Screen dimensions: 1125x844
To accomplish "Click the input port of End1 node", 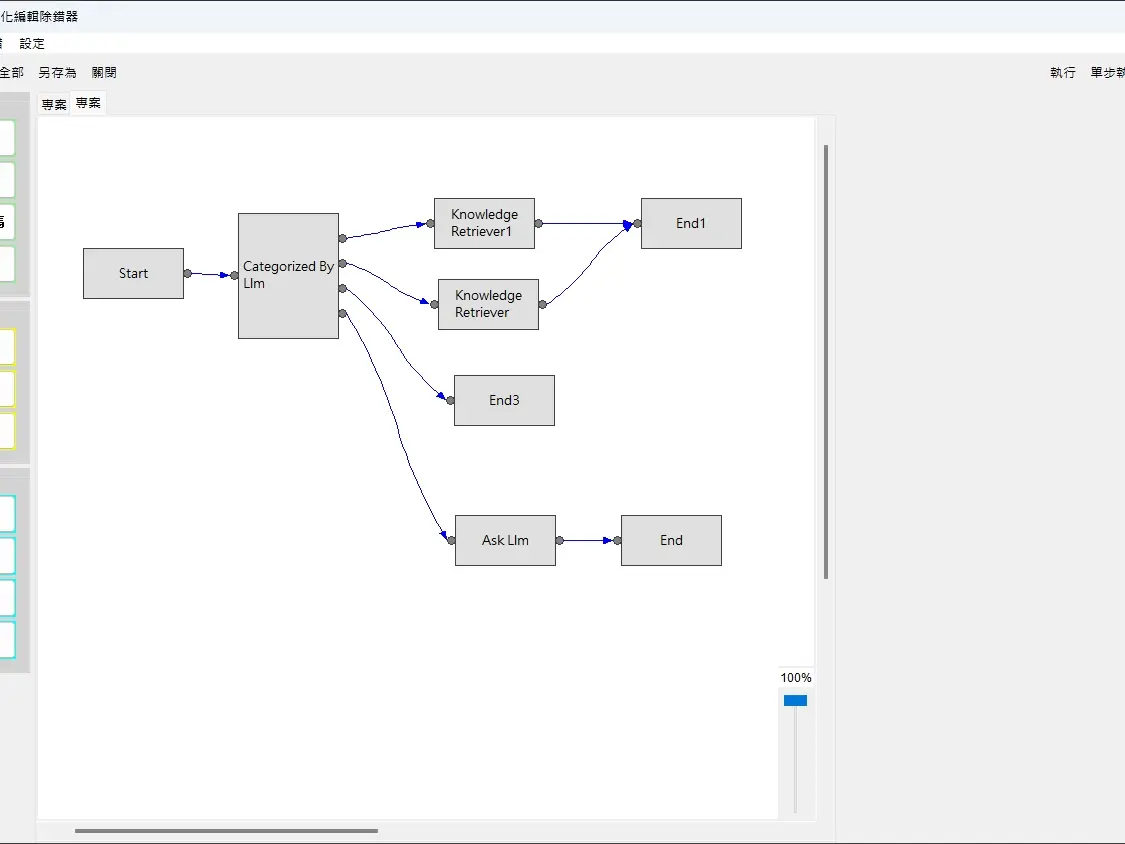I will pyautogui.click(x=637, y=223).
